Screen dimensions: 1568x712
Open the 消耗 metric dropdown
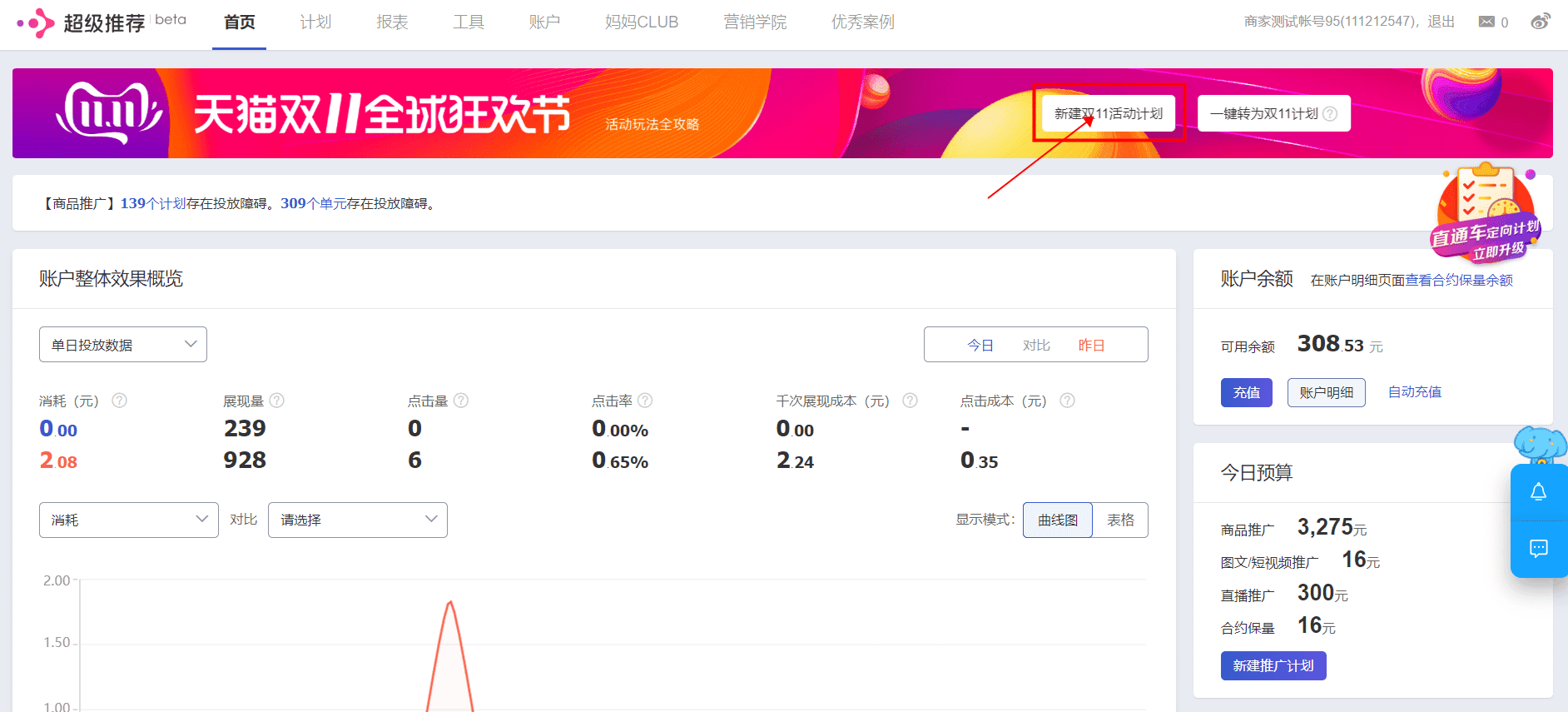(129, 520)
